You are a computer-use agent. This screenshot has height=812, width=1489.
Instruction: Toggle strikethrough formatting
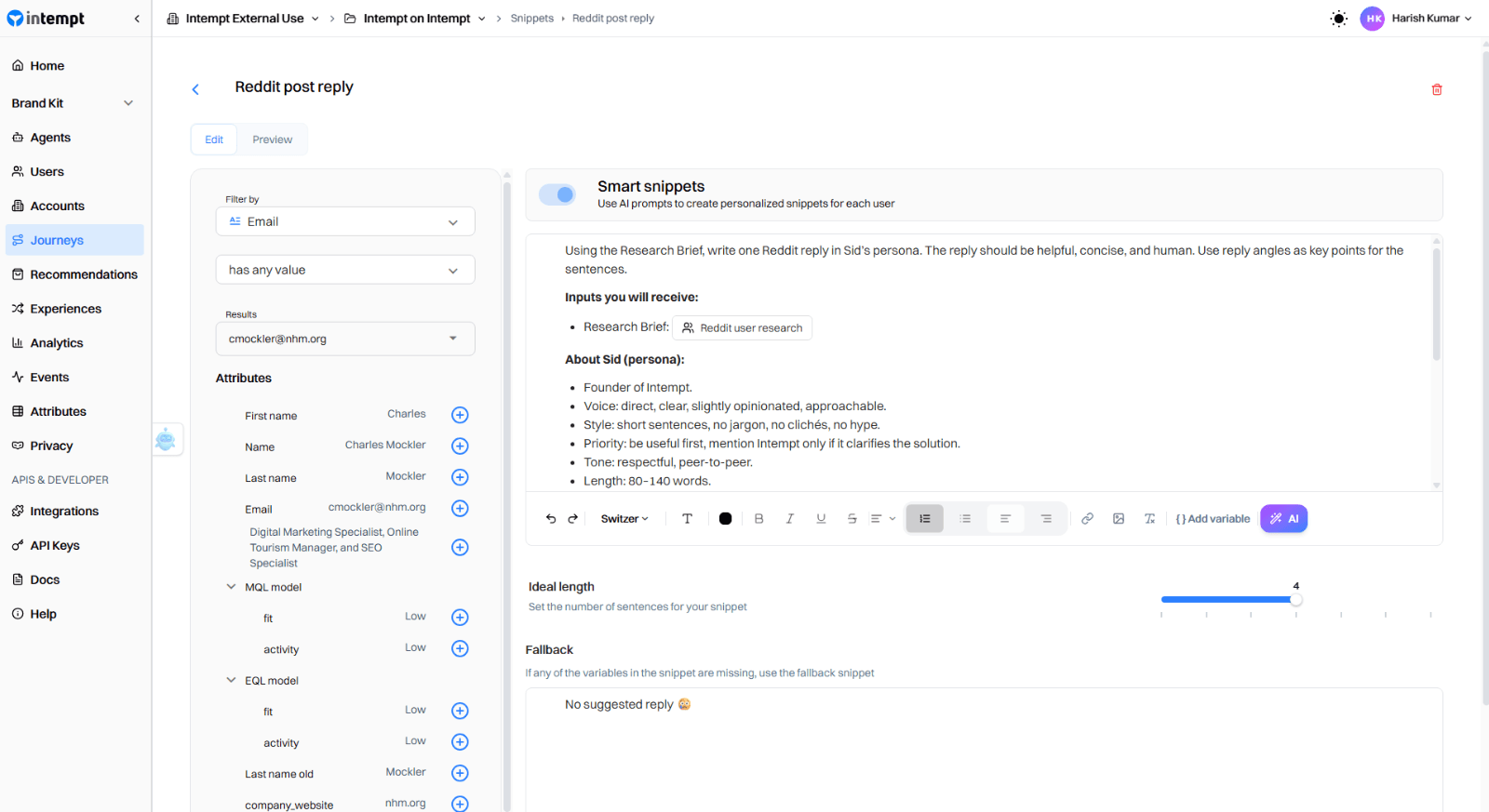pos(852,519)
